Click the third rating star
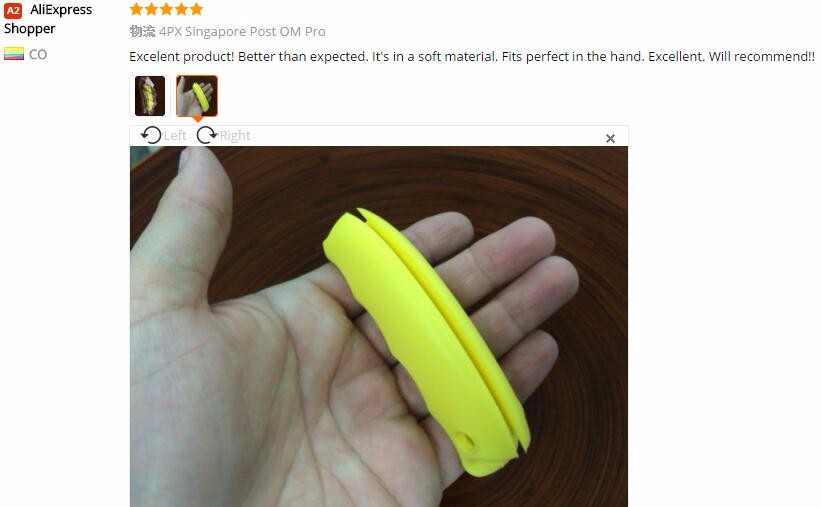Screen dimensions: 821x507 [167, 9]
